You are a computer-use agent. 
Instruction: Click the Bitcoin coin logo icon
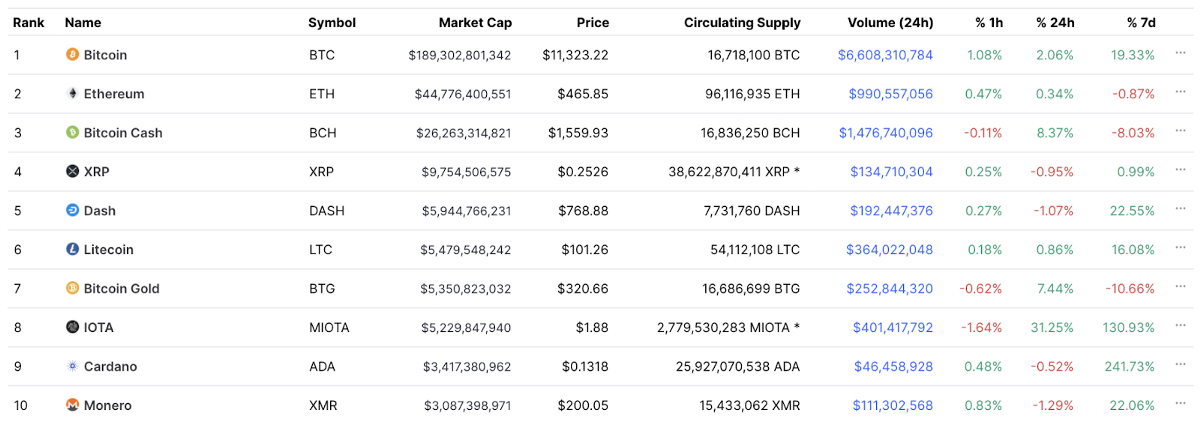click(x=72, y=55)
